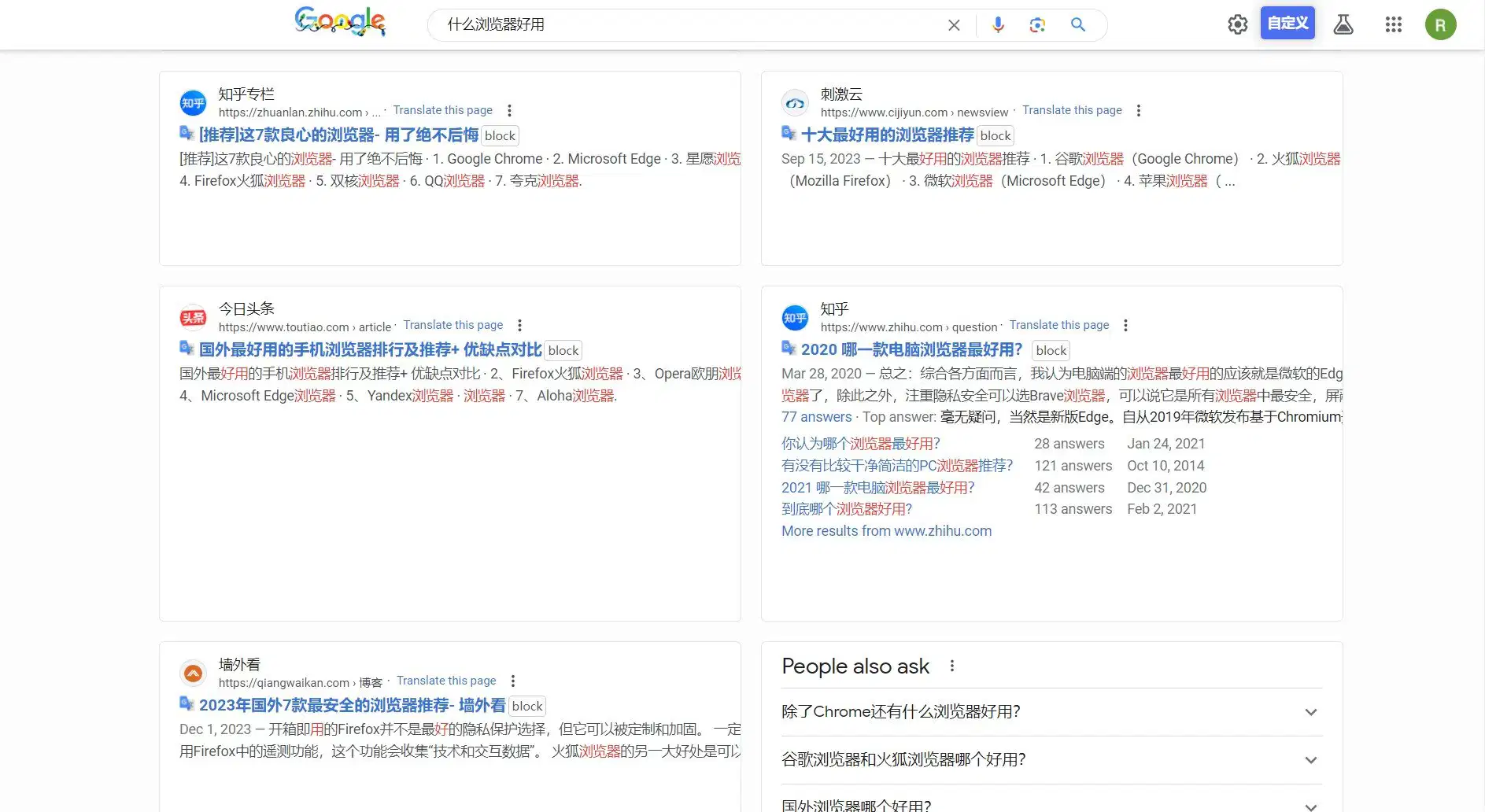Click the 刺激云 site name

pyautogui.click(x=841, y=94)
